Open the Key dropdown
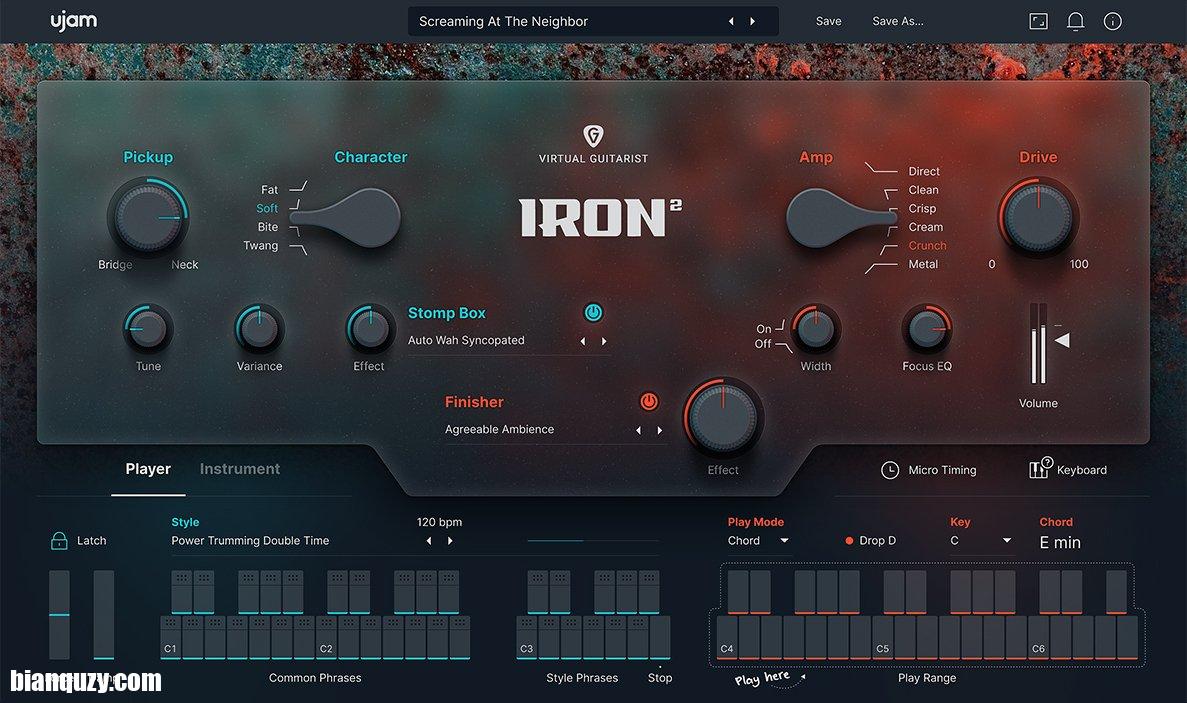 [980, 540]
